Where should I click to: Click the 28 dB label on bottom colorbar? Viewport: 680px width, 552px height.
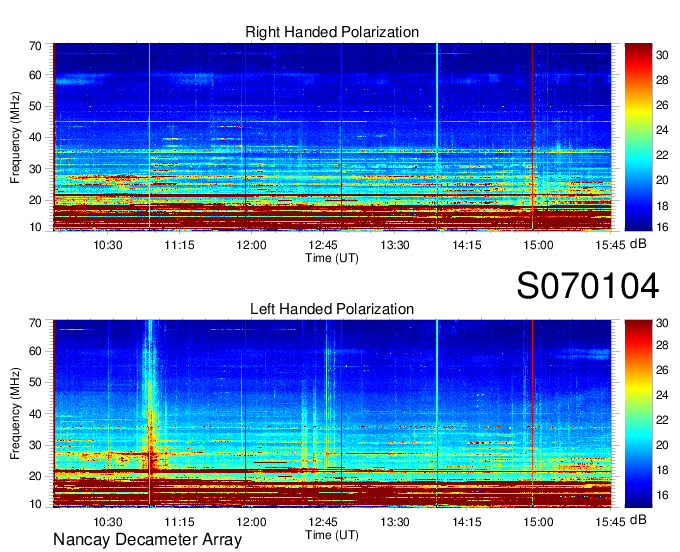pyautogui.click(x=662, y=345)
